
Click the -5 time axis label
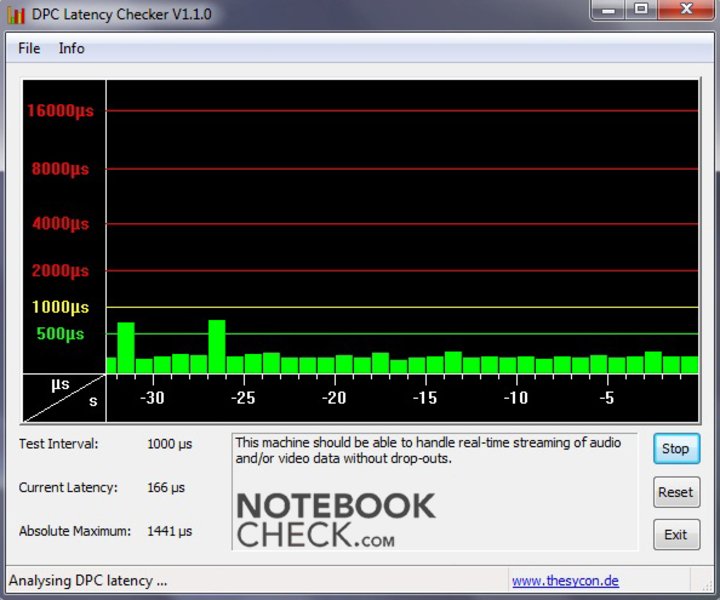(607, 398)
